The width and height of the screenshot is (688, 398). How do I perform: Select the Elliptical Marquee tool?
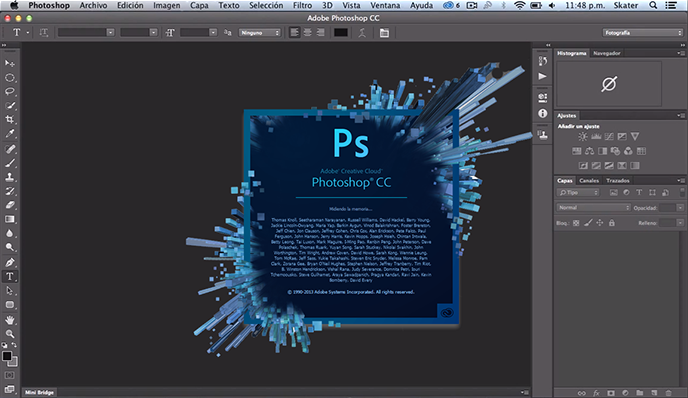tap(10, 78)
